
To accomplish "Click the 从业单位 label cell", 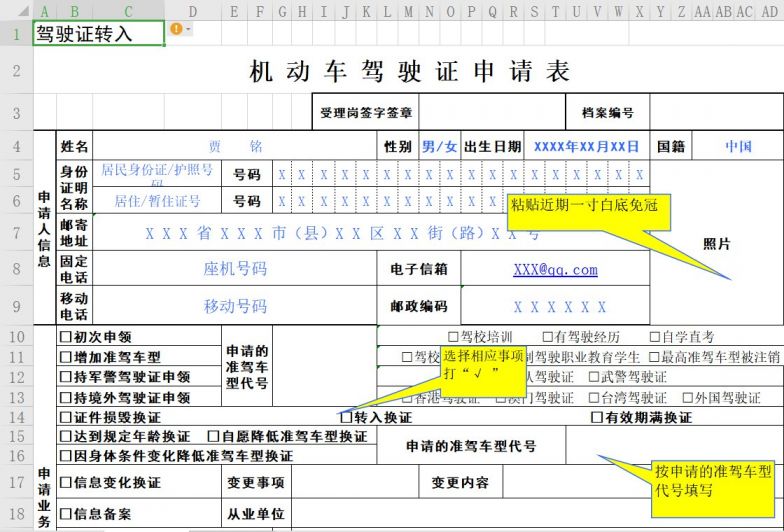I will coord(256,514).
